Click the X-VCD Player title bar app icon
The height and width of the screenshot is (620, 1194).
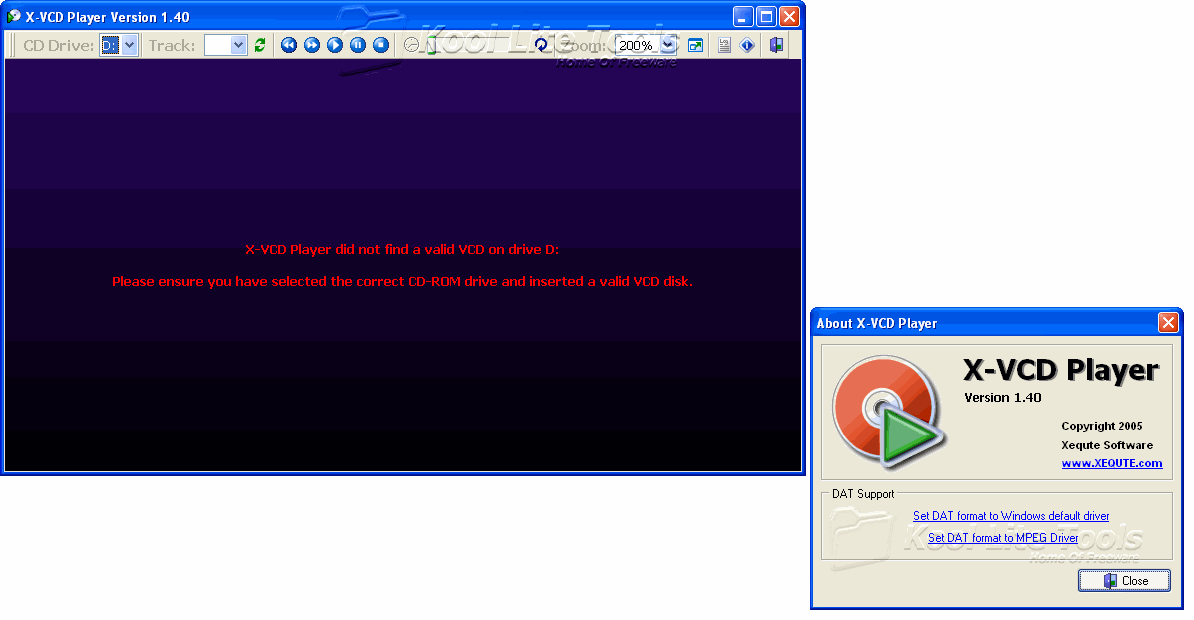13,16
